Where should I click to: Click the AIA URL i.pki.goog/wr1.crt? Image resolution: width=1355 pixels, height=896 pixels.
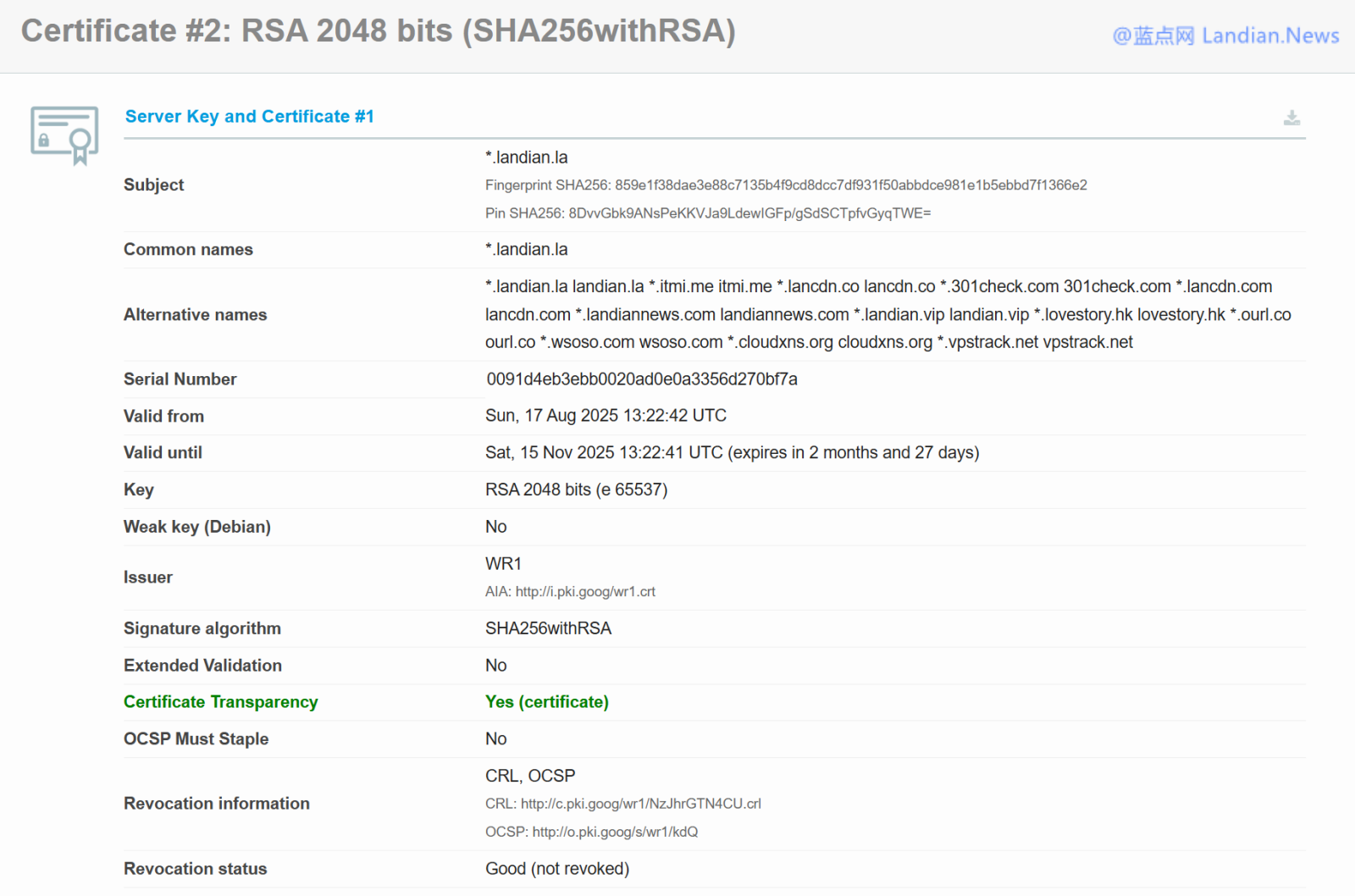[x=584, y=592]
